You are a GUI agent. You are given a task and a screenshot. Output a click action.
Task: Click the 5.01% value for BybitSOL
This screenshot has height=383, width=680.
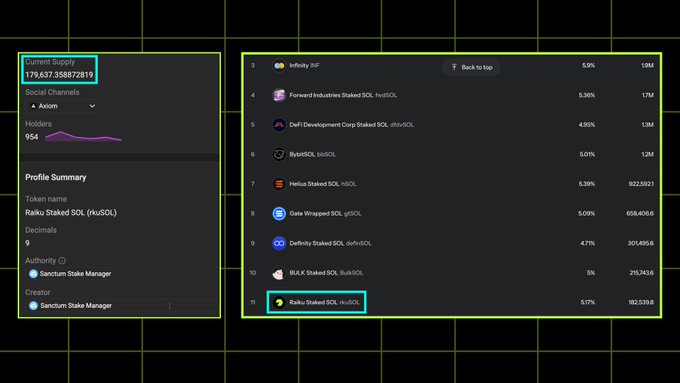(x=587, y=154)
